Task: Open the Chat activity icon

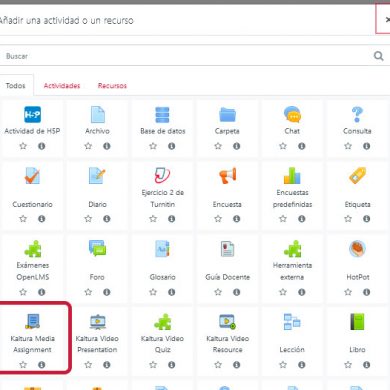Action: tap(292, 115)
